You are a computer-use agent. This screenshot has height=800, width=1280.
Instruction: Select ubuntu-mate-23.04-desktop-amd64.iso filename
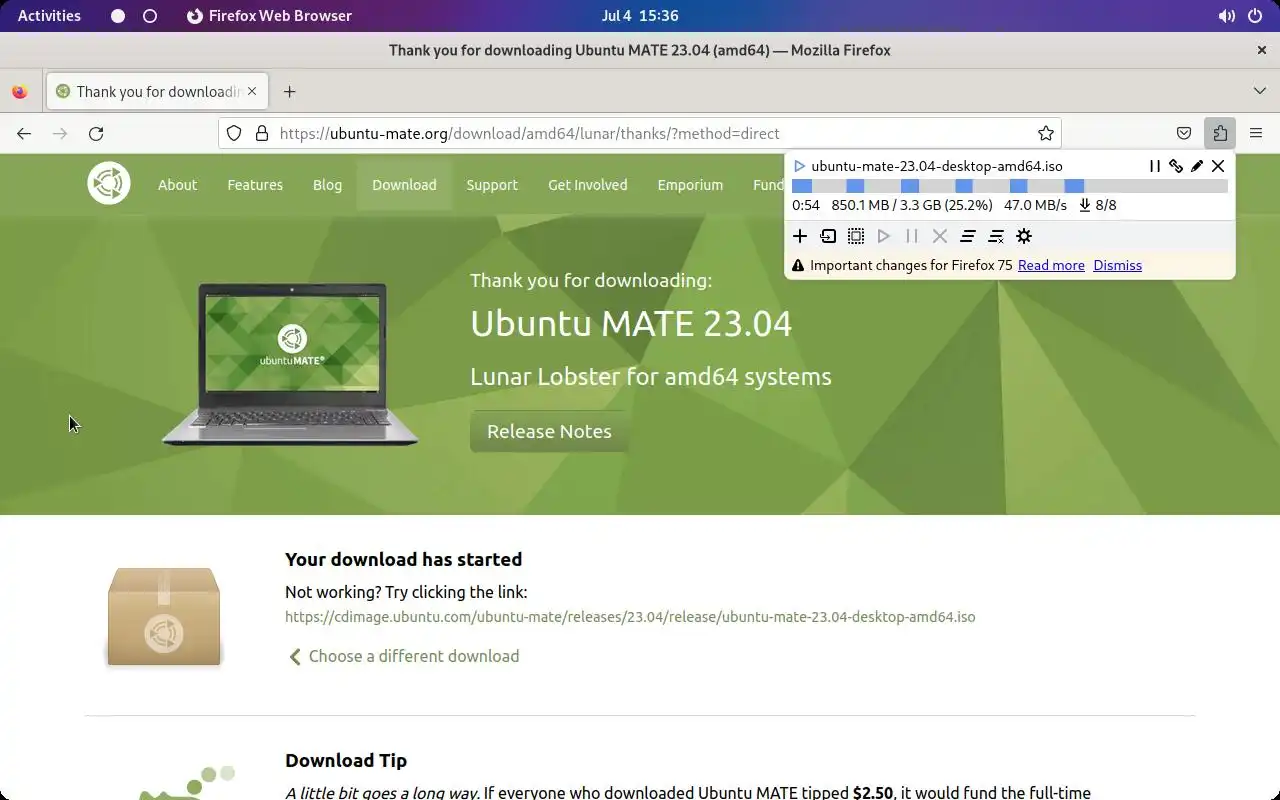click(x=937, y=166)
